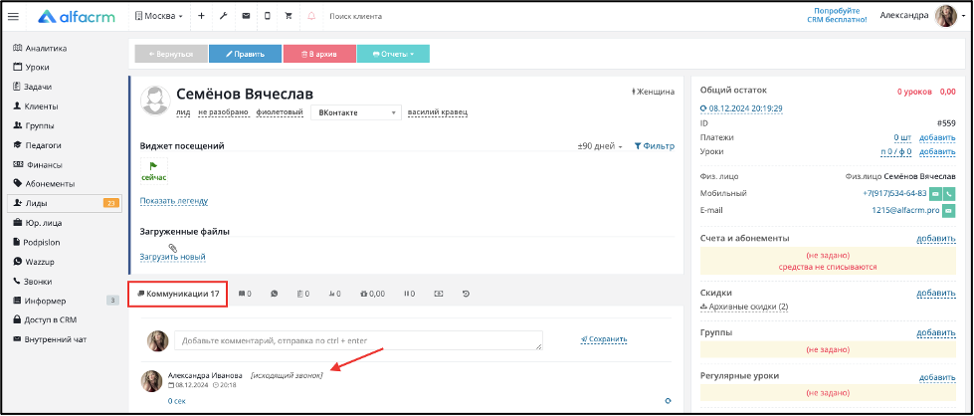The height and width of the screenshot is (416, 974).
Task: Click the green flag сейчас marker
Action: [153, 171]
